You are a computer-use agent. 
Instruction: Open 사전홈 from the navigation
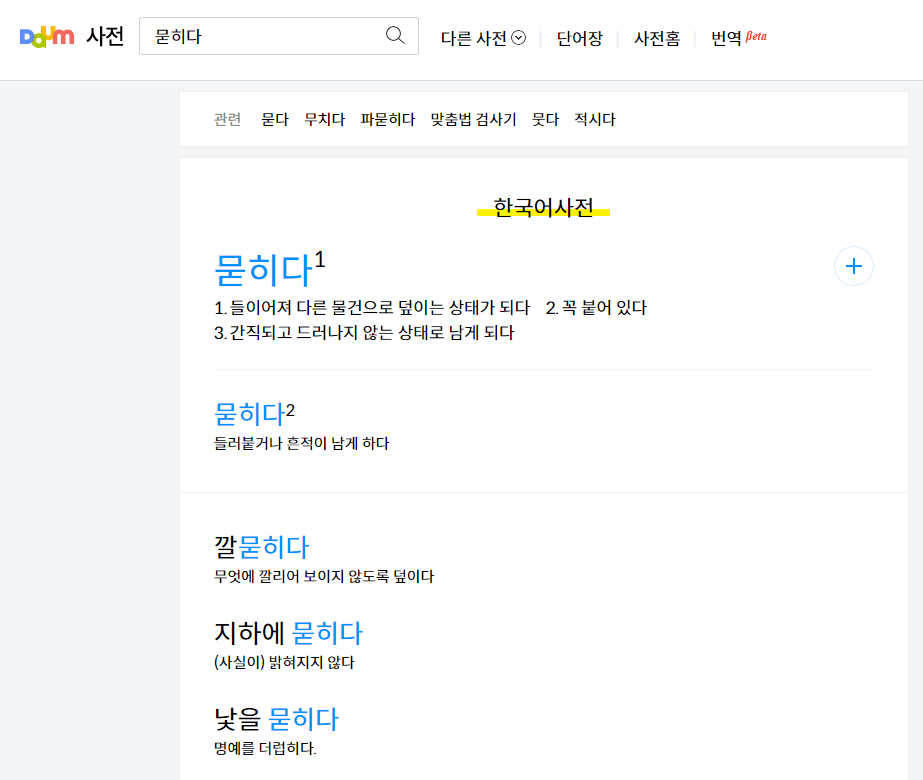[657, 36]
